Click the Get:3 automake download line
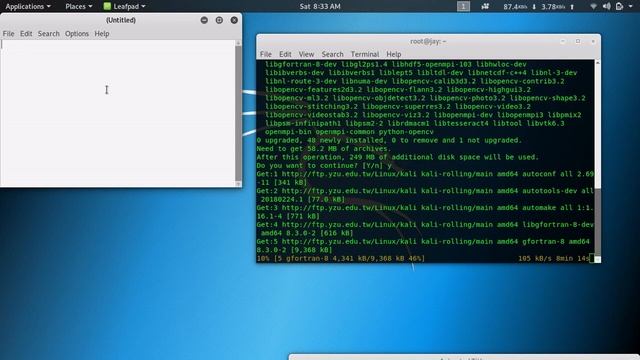 coord(425,212)
